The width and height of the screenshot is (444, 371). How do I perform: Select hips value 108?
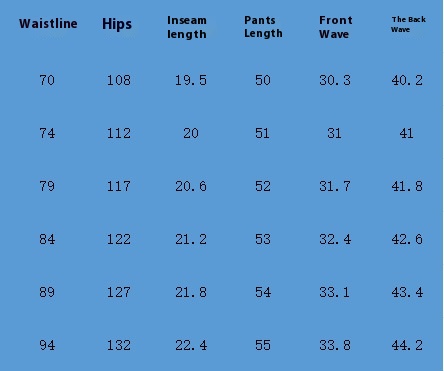coord(119,80)
